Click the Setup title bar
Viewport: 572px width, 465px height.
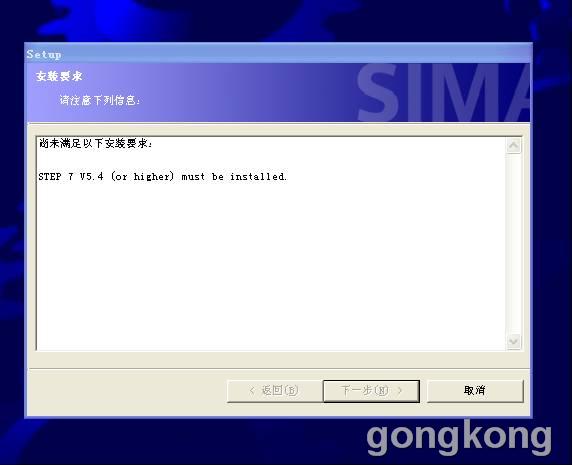278,54
